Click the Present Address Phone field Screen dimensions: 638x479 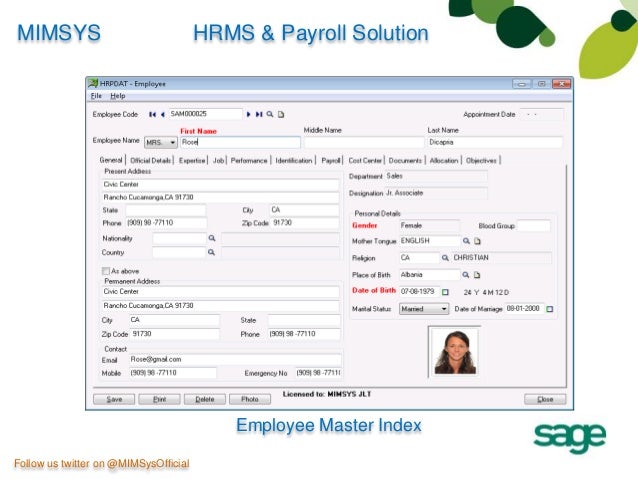166,223
